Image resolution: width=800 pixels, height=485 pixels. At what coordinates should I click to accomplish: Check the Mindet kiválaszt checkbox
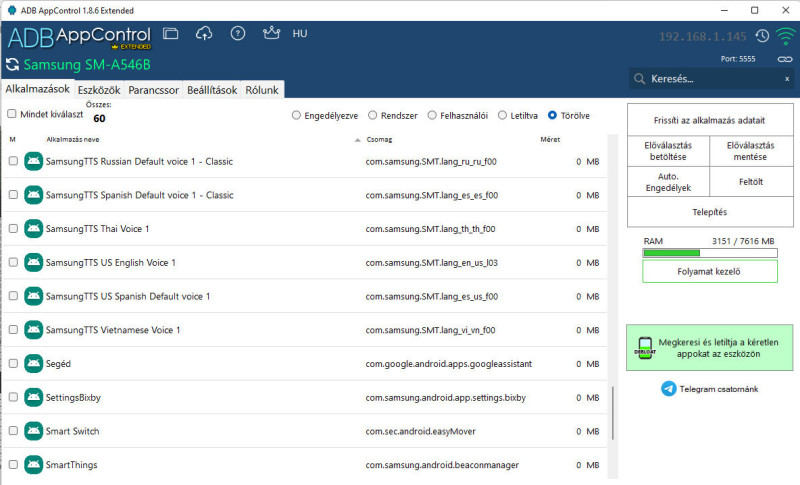point(12,114)
